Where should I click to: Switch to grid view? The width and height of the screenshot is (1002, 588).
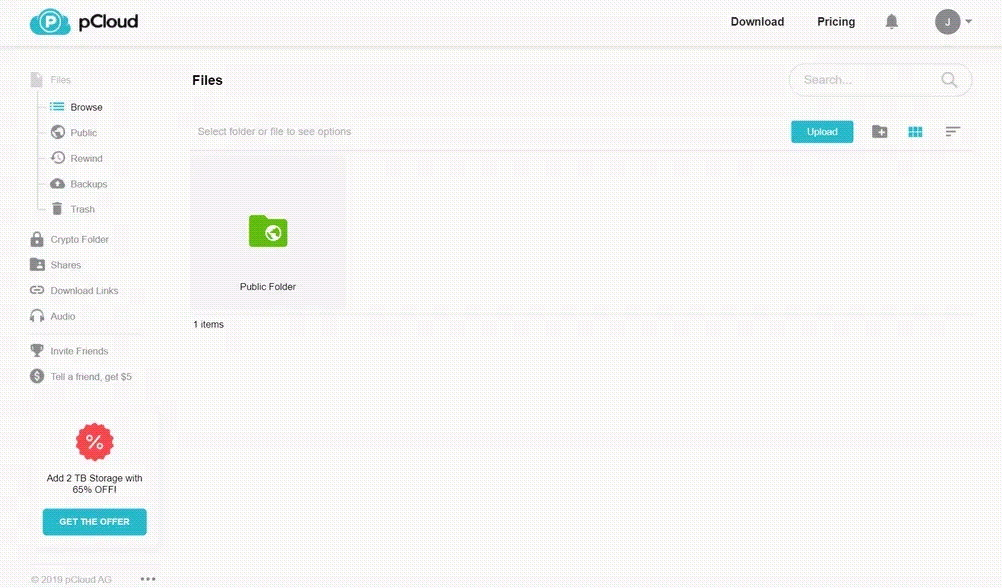tap(914, 131)
